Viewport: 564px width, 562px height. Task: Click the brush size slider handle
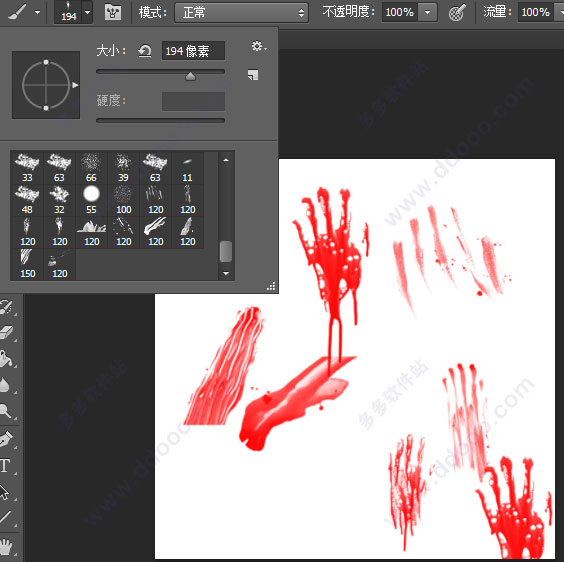[x=190, y=76]
